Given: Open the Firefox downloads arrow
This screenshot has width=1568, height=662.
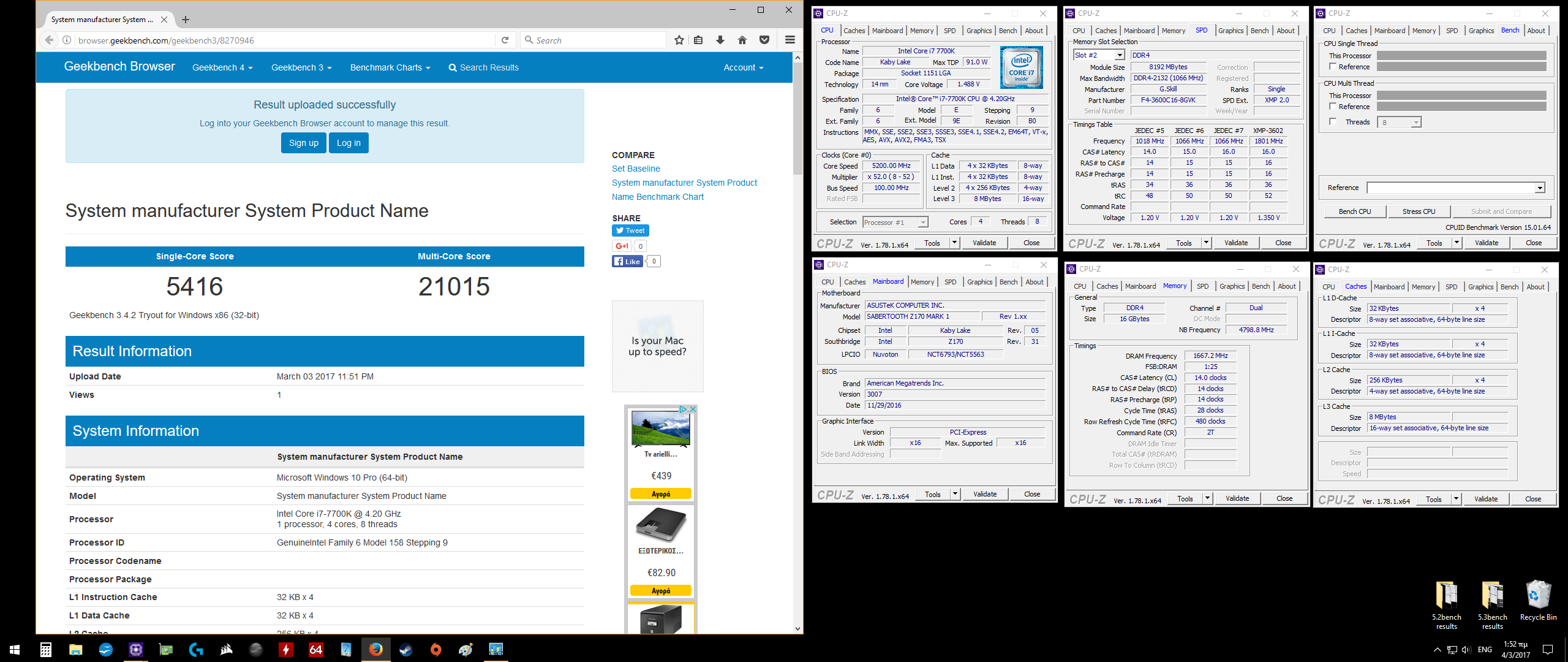Looking at the screenshot, I should 720,40.
